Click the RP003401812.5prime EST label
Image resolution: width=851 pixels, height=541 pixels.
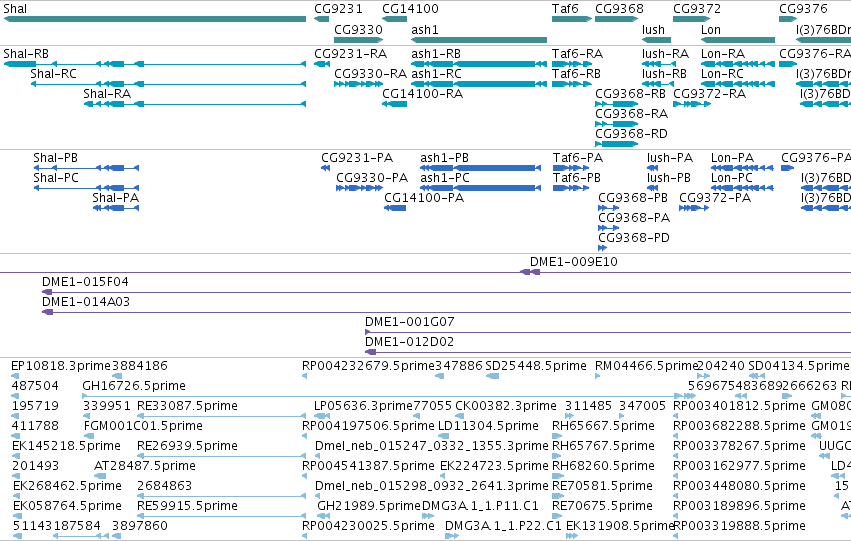pyautogui.click(x=739, y=406)
